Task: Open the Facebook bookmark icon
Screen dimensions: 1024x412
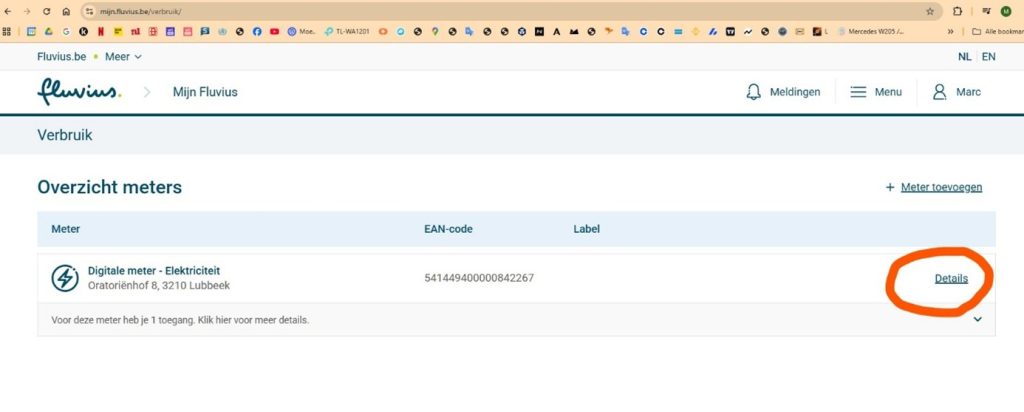Action: [257, 32]
